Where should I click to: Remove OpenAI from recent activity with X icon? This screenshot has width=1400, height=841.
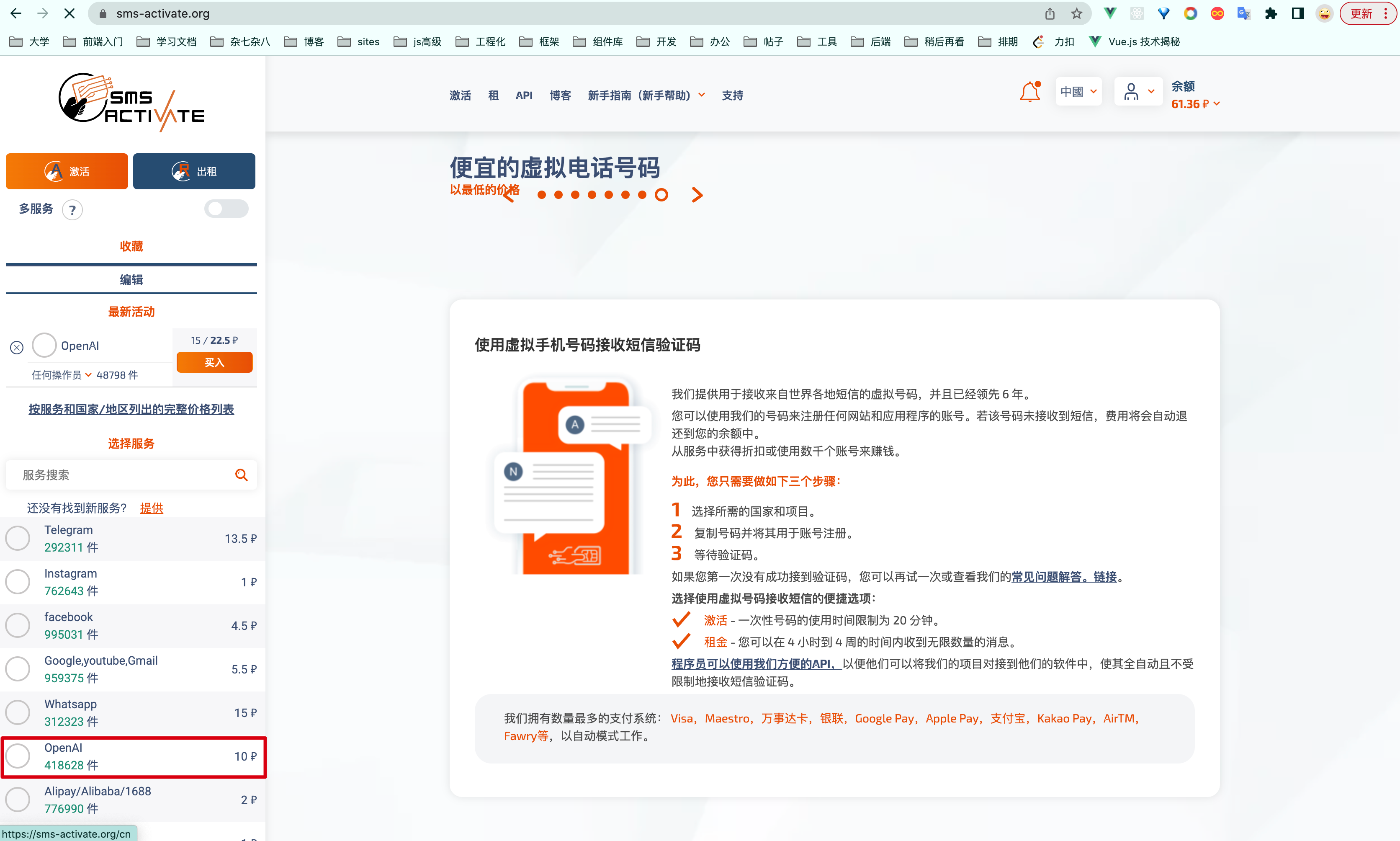coord(17,347)
